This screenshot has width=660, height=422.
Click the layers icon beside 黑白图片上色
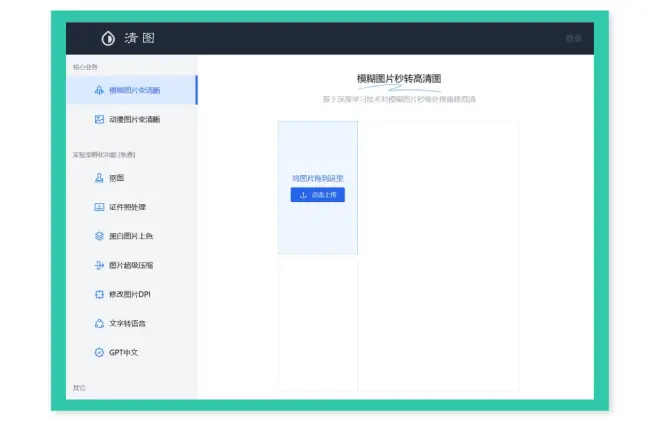[99, 236]
